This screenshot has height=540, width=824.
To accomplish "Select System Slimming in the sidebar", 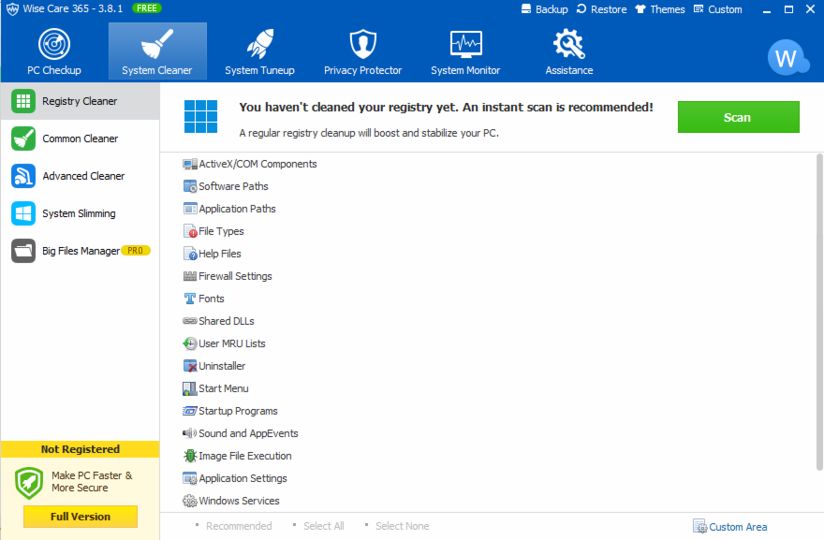I will (x=80, y=213).
